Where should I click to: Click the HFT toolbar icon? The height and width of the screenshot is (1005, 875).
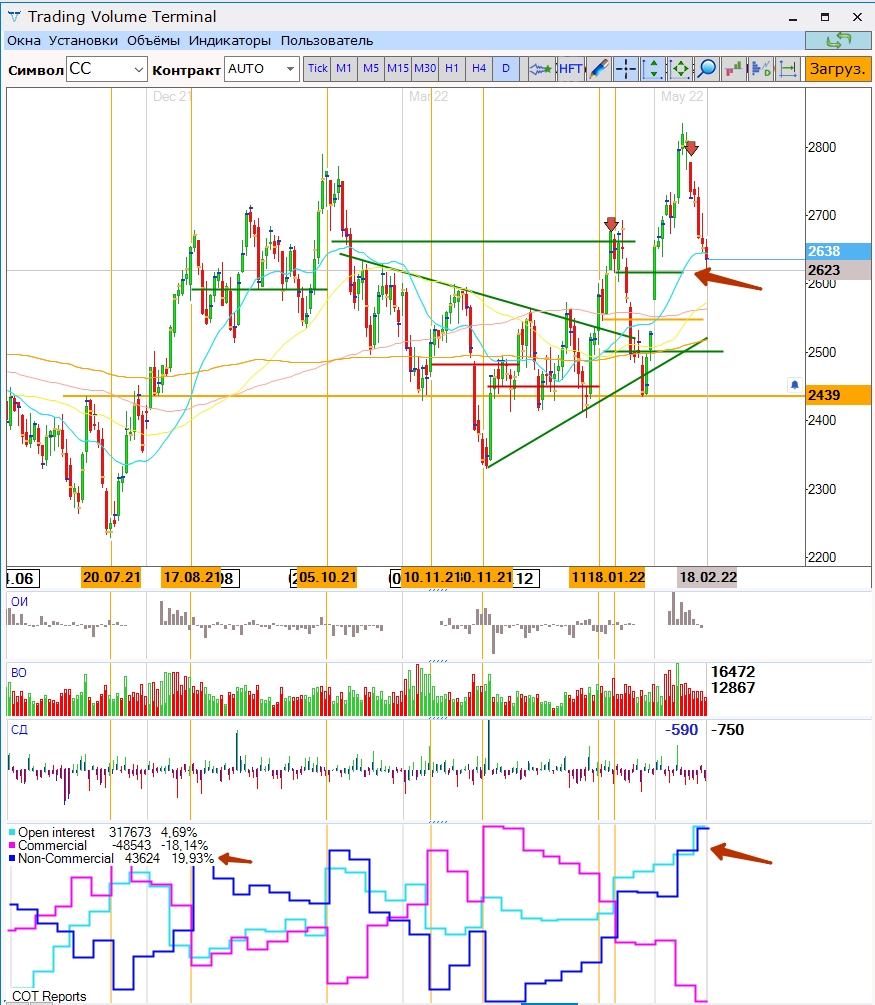pyautogui.click(x=571, y=69)
